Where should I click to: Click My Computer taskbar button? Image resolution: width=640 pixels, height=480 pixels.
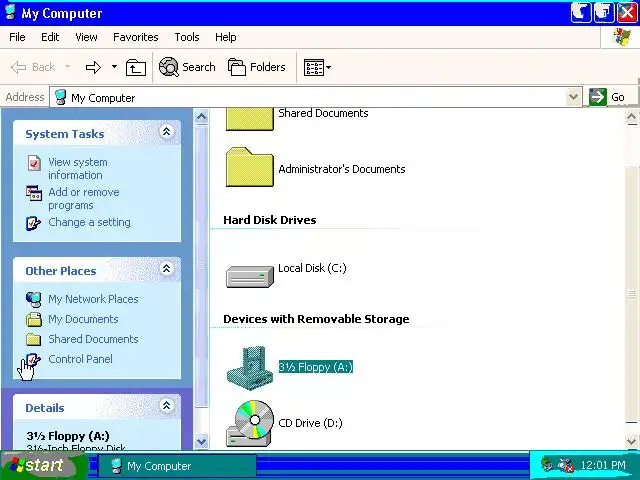(x=177, y=466)
